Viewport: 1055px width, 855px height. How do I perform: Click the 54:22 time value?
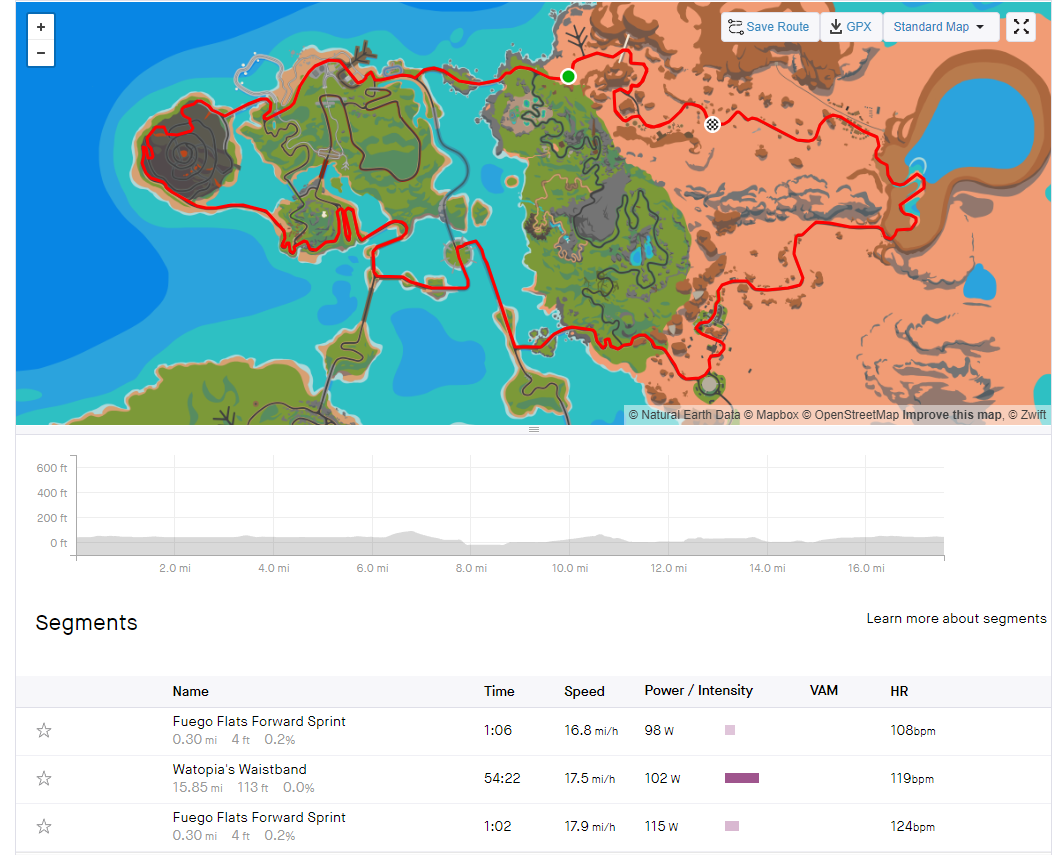(502, 778)
